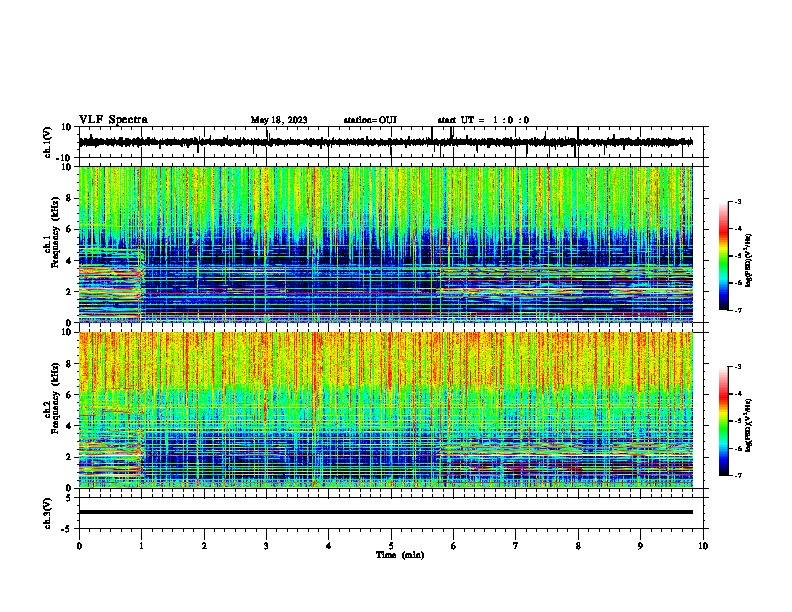
Task: Click the ch.2 color bar log(PSD) units label
Action: point(748,425)
